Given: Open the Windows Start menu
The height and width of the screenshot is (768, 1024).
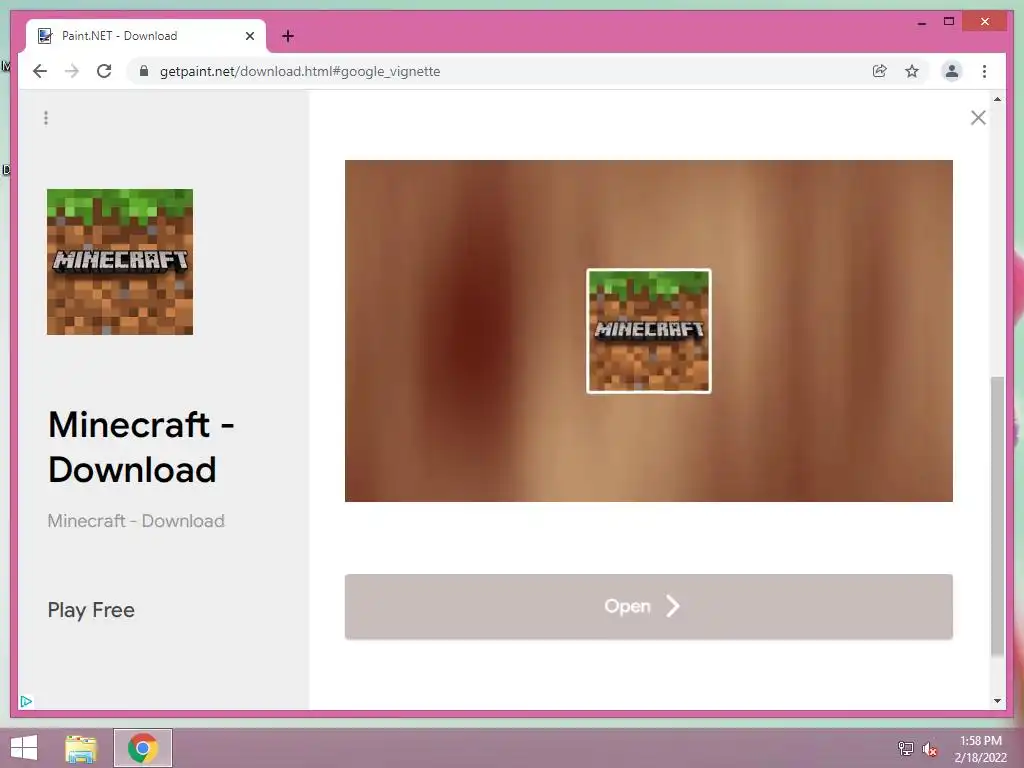Looking at the screenshot, I should [24, 748].
